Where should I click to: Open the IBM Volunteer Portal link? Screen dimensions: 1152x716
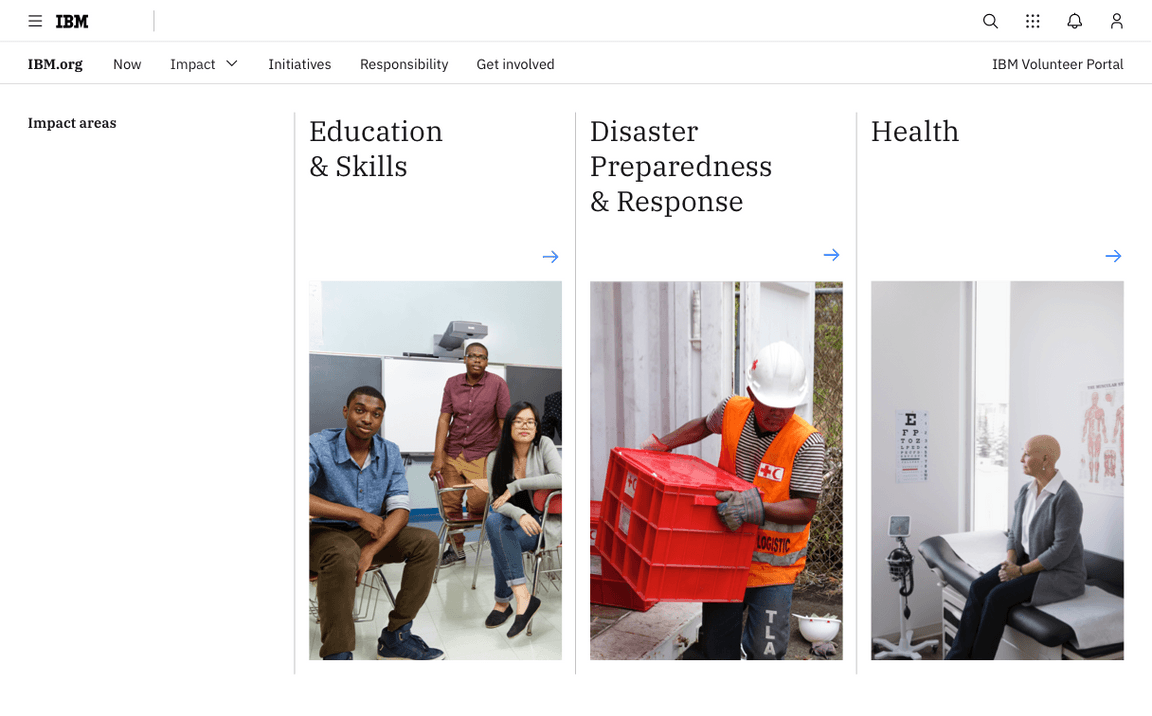1057,64
